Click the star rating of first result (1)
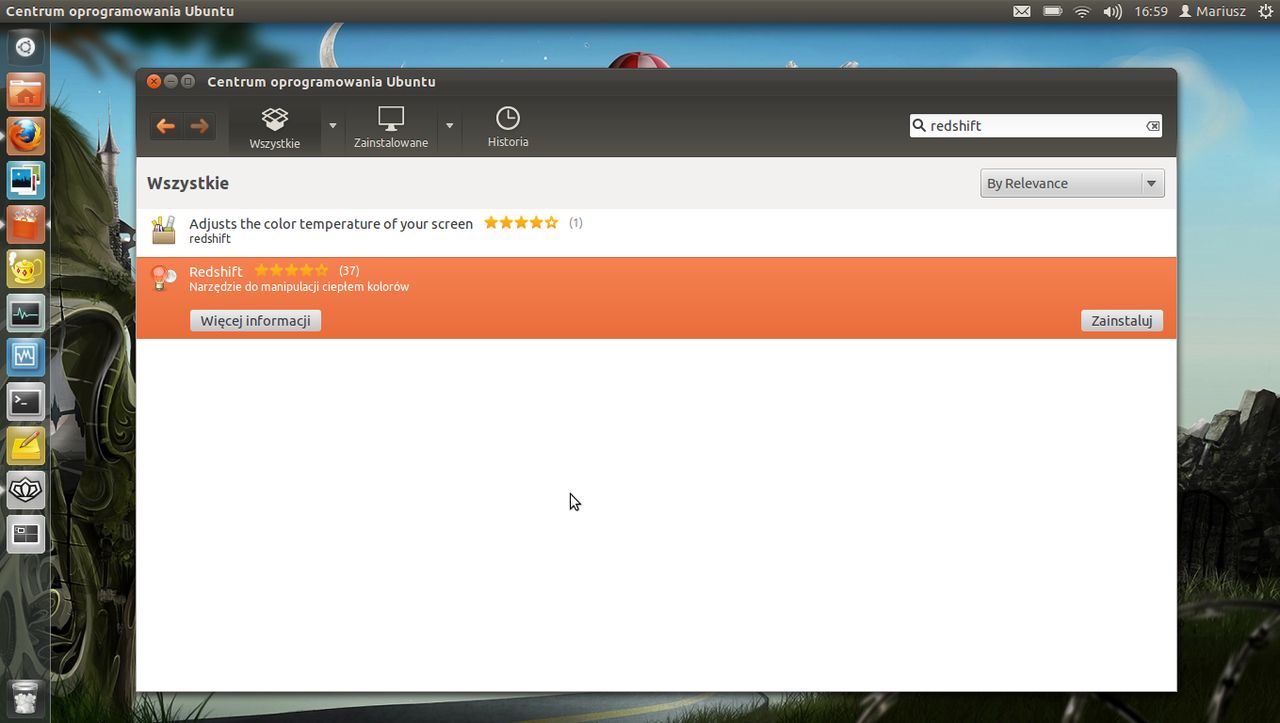This screenshot has height=723, width=1280. click(521, 223)
